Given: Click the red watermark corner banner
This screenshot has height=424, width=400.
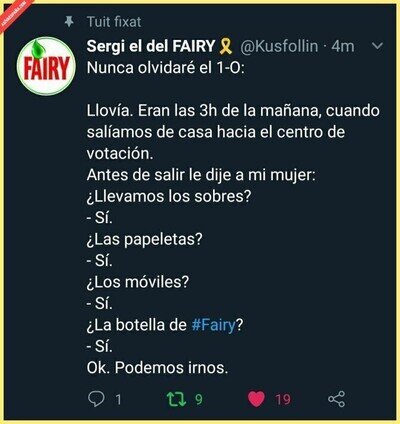Looking at the screenshot, I should point(13,13).
